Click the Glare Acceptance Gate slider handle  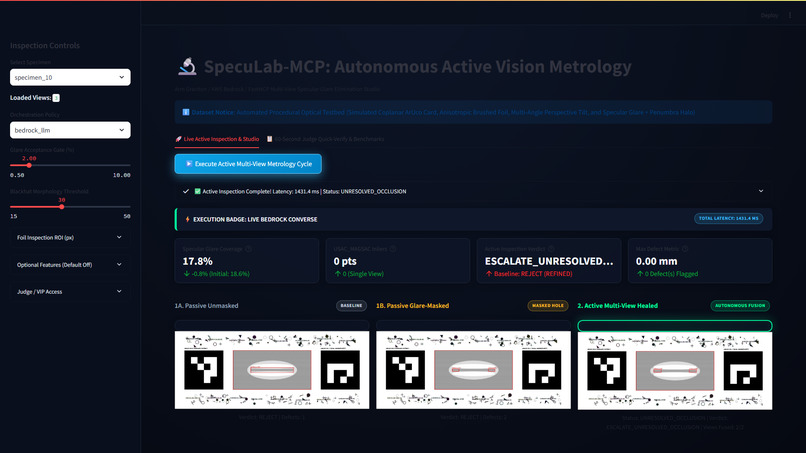click(29, 165)
